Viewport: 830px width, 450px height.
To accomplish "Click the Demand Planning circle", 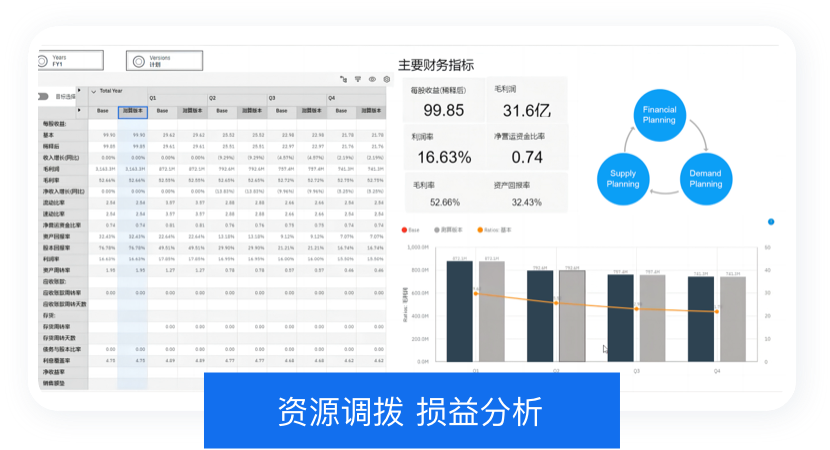I will (x=706, y=179).
